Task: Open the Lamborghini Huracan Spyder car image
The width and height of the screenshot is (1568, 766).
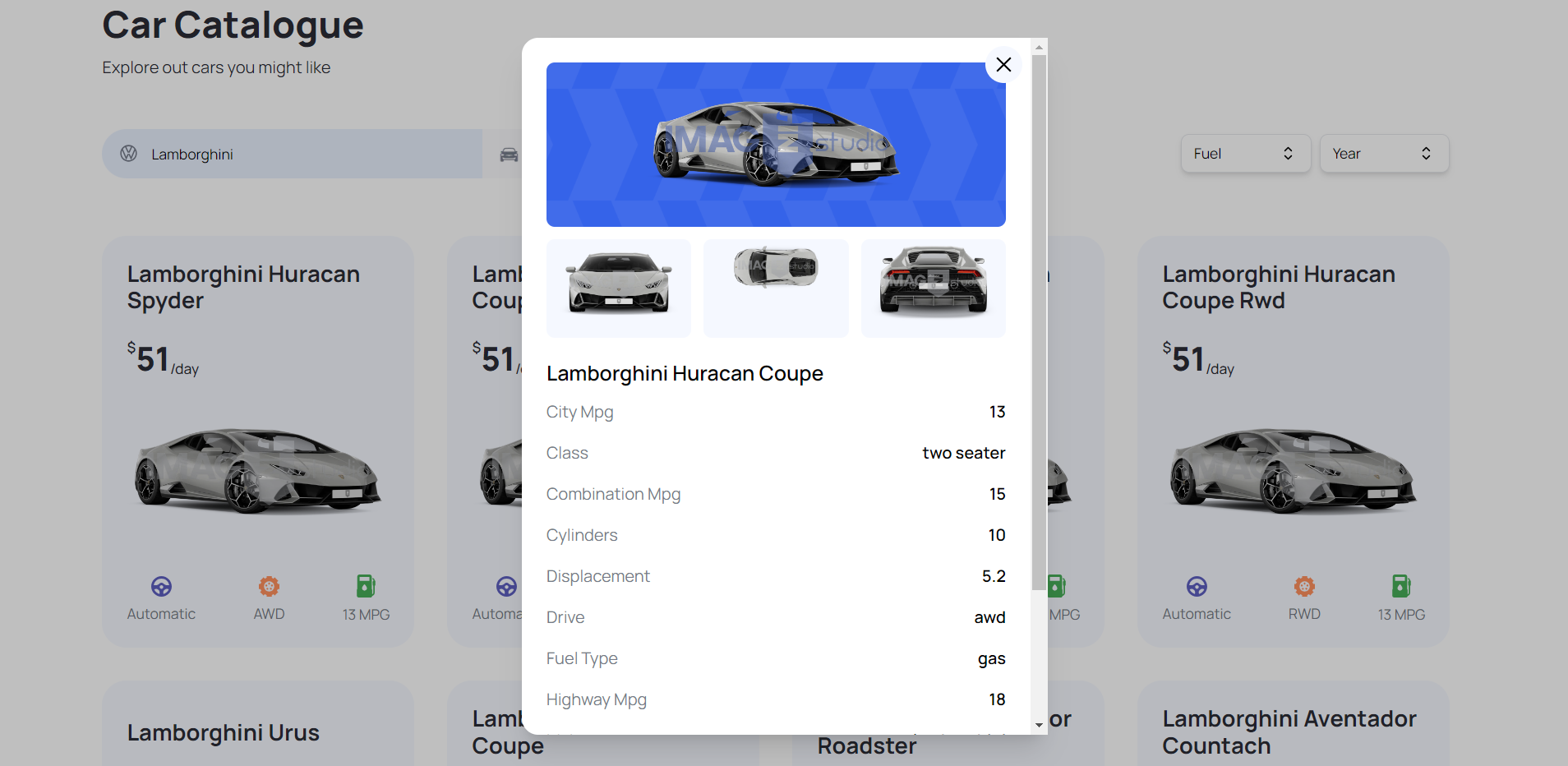Action: click(x=257, y=470)
